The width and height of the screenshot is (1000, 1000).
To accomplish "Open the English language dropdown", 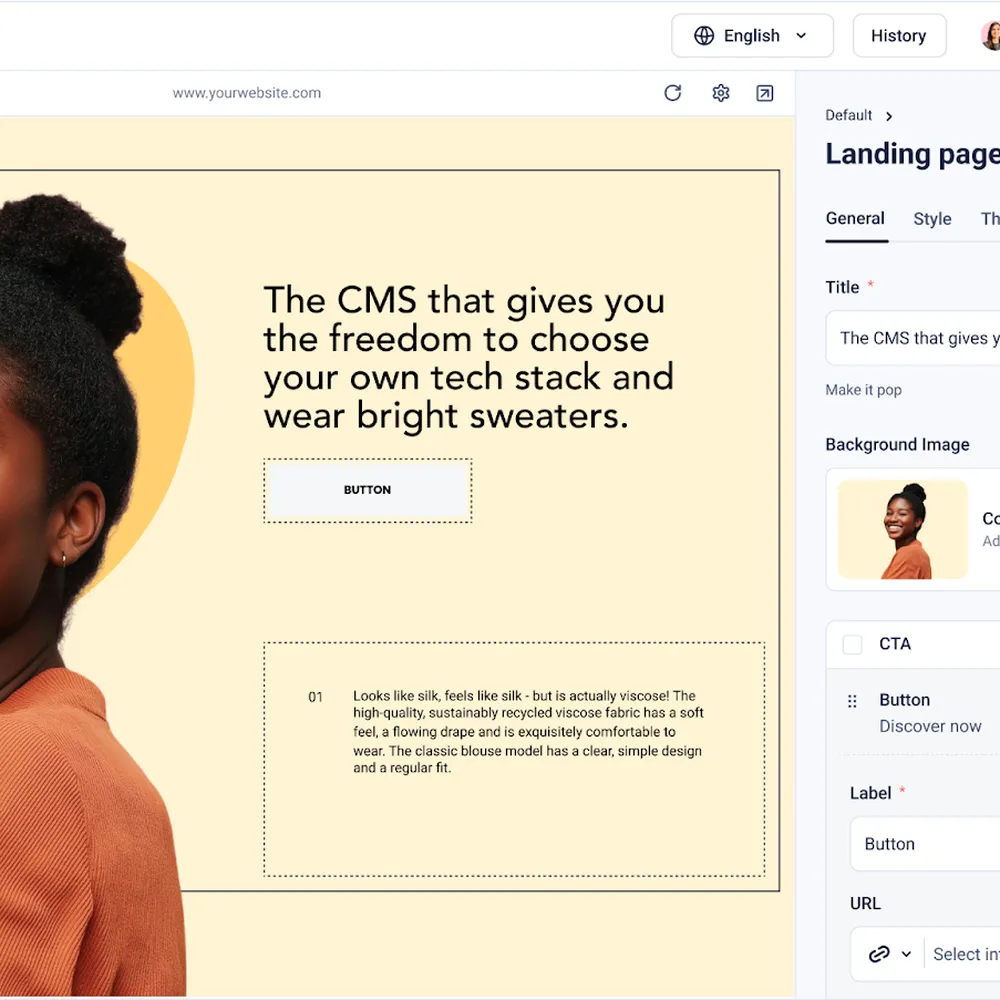I will pos(753,36).
